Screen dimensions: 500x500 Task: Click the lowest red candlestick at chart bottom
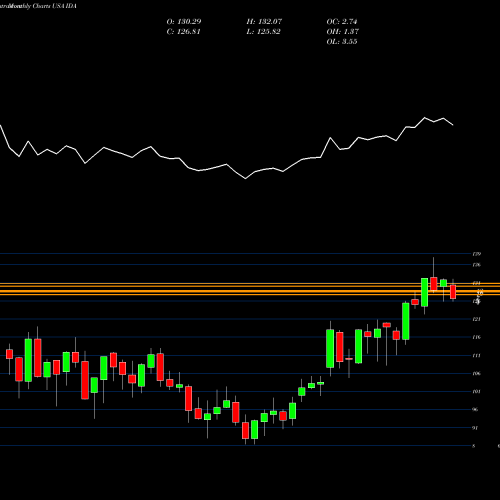[245, 430]
